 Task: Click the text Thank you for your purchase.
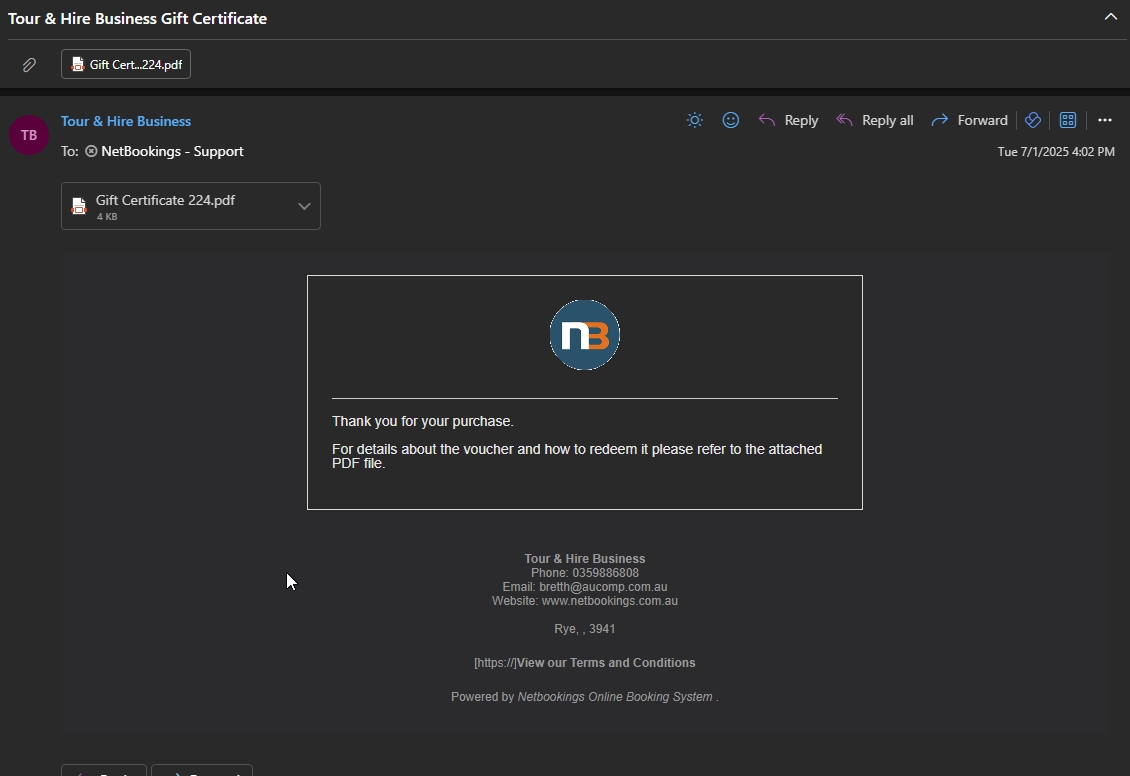(423, 421)
